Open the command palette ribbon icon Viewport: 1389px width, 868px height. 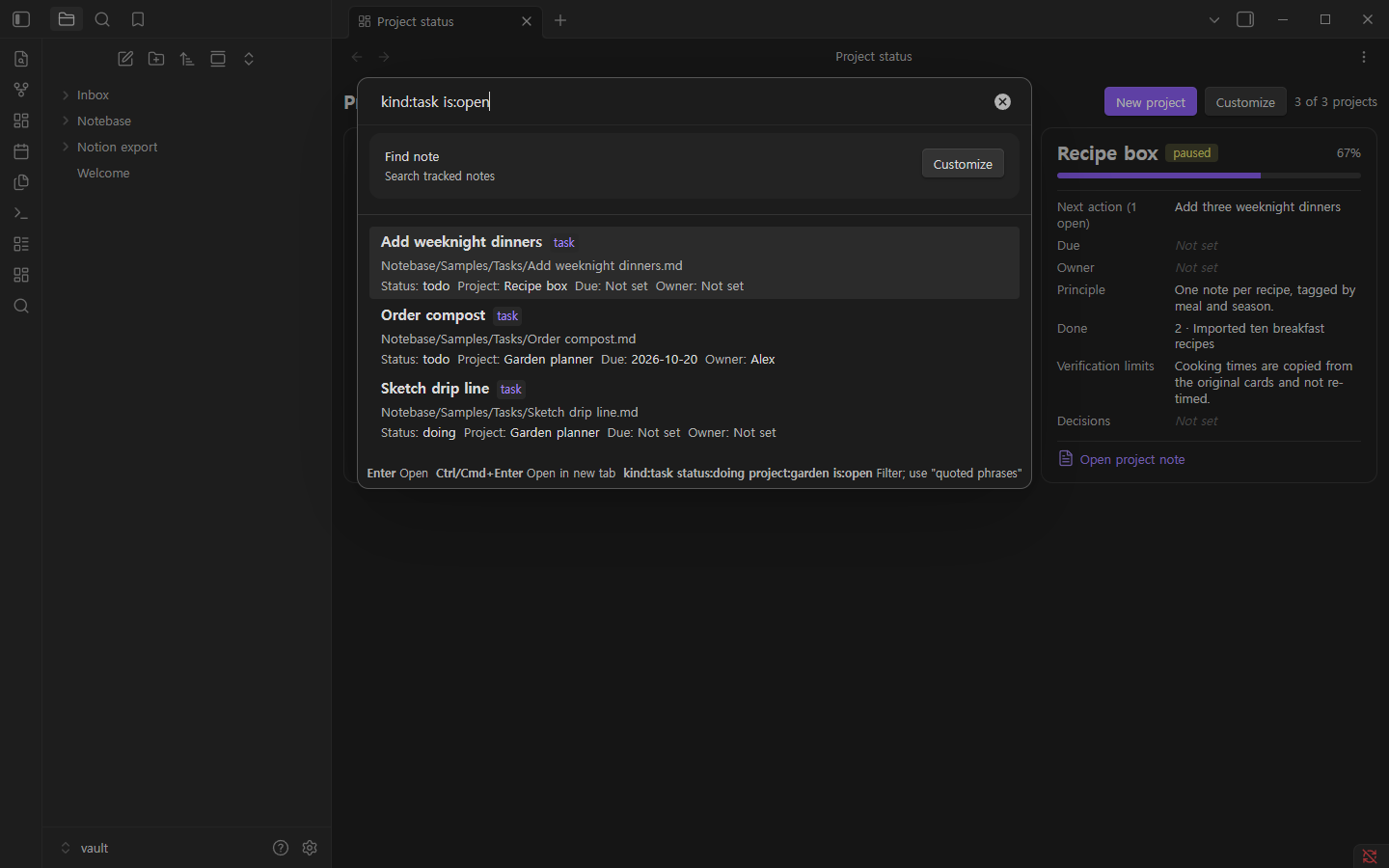click(21, 213)
